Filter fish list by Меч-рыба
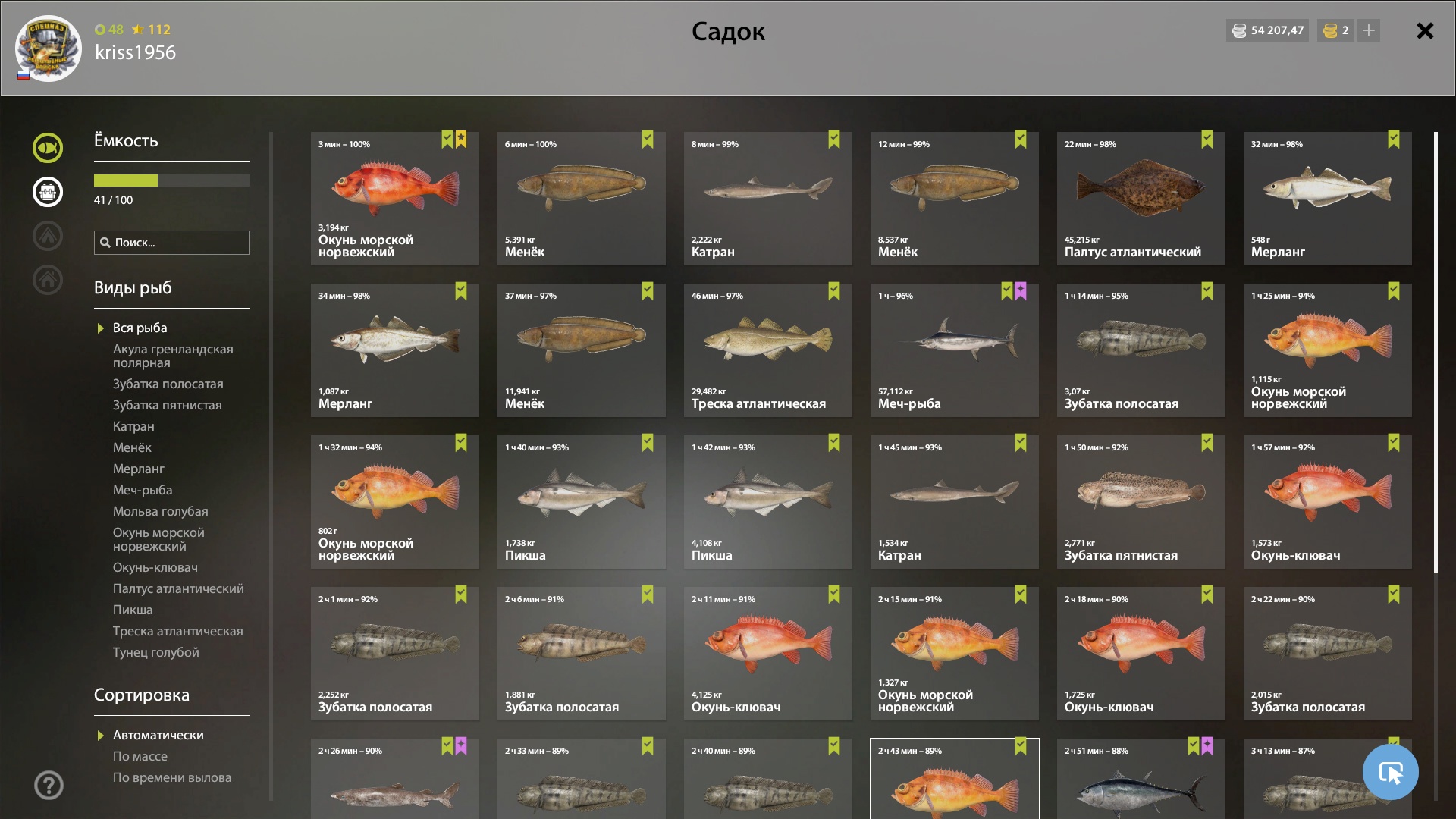The image size is (1456, 819). (143, 490)
